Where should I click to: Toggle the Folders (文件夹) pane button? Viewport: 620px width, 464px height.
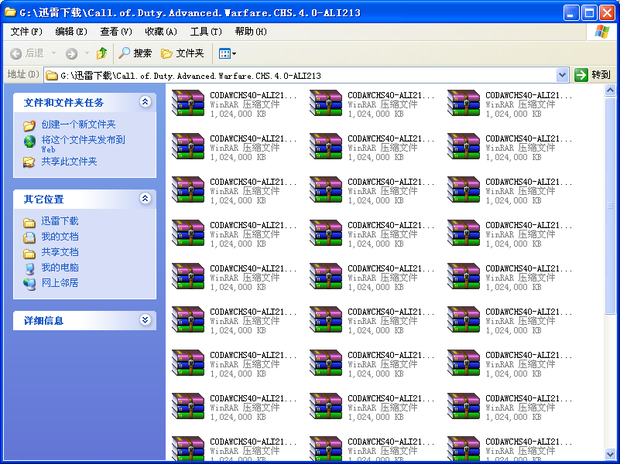point(182,53)
